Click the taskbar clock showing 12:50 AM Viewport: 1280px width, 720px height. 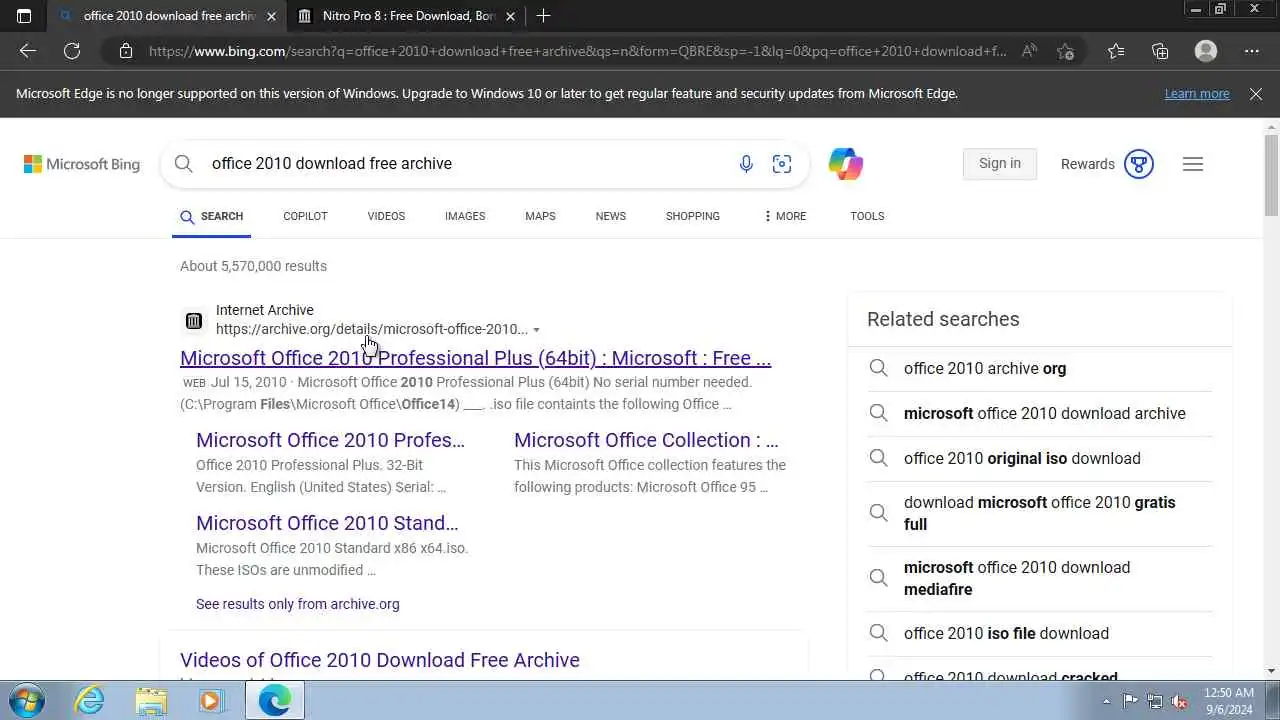[1229, 701]
